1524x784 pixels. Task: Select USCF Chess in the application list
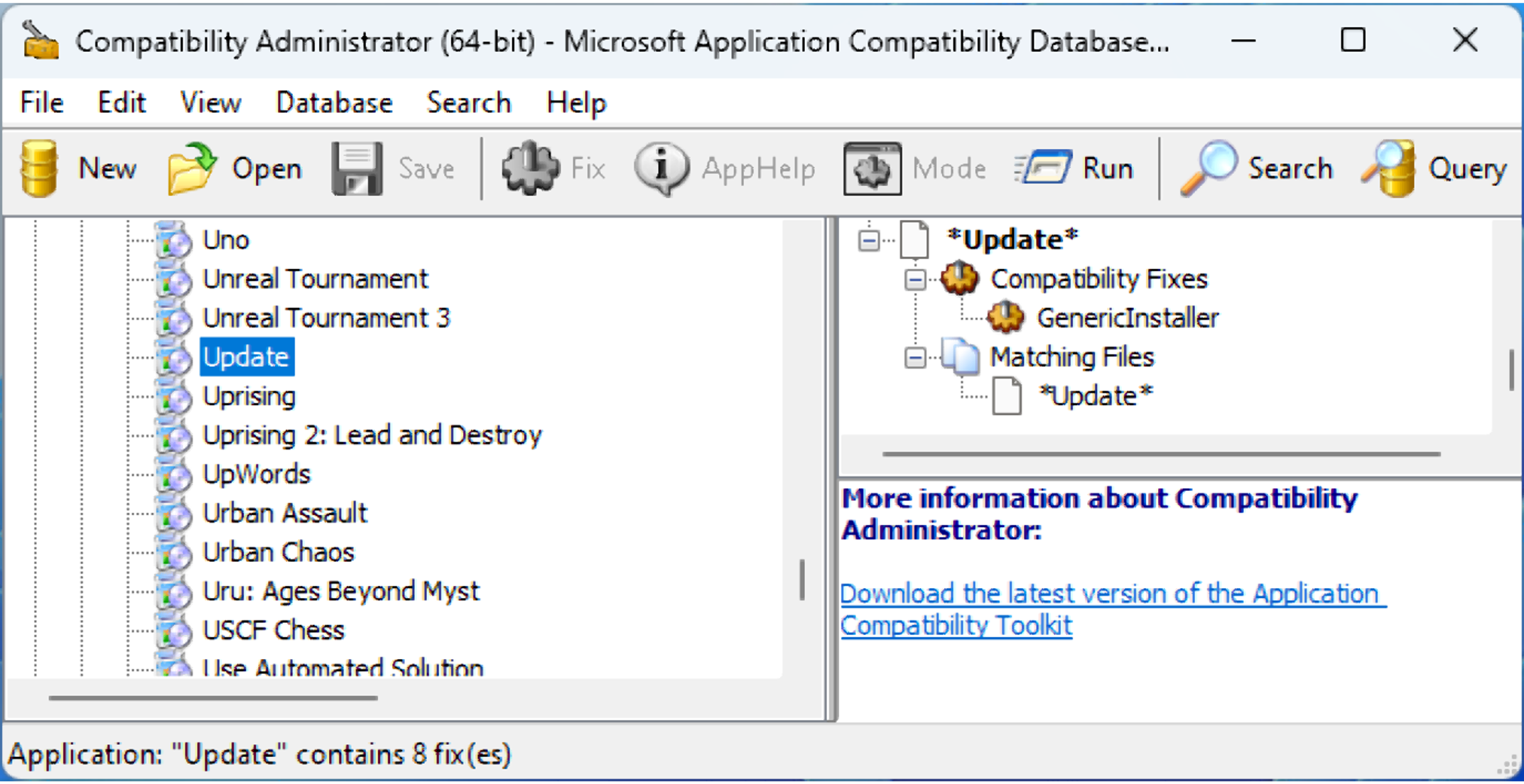274,631
